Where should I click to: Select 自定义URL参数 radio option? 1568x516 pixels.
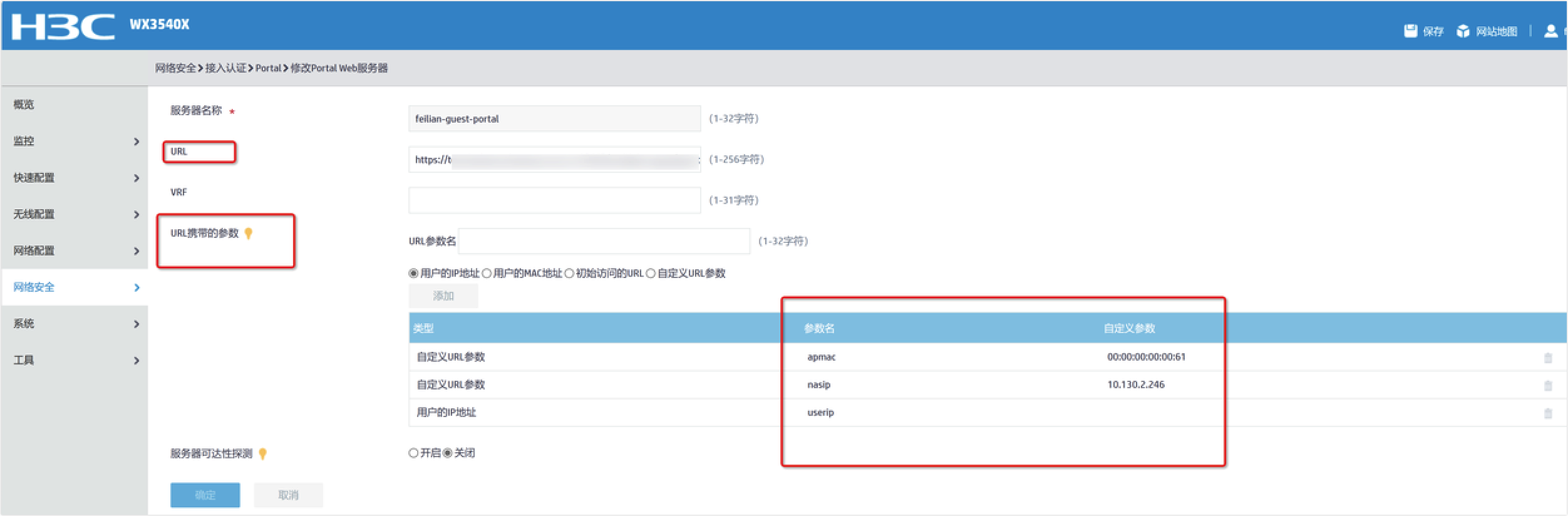[x=651, y=274]
